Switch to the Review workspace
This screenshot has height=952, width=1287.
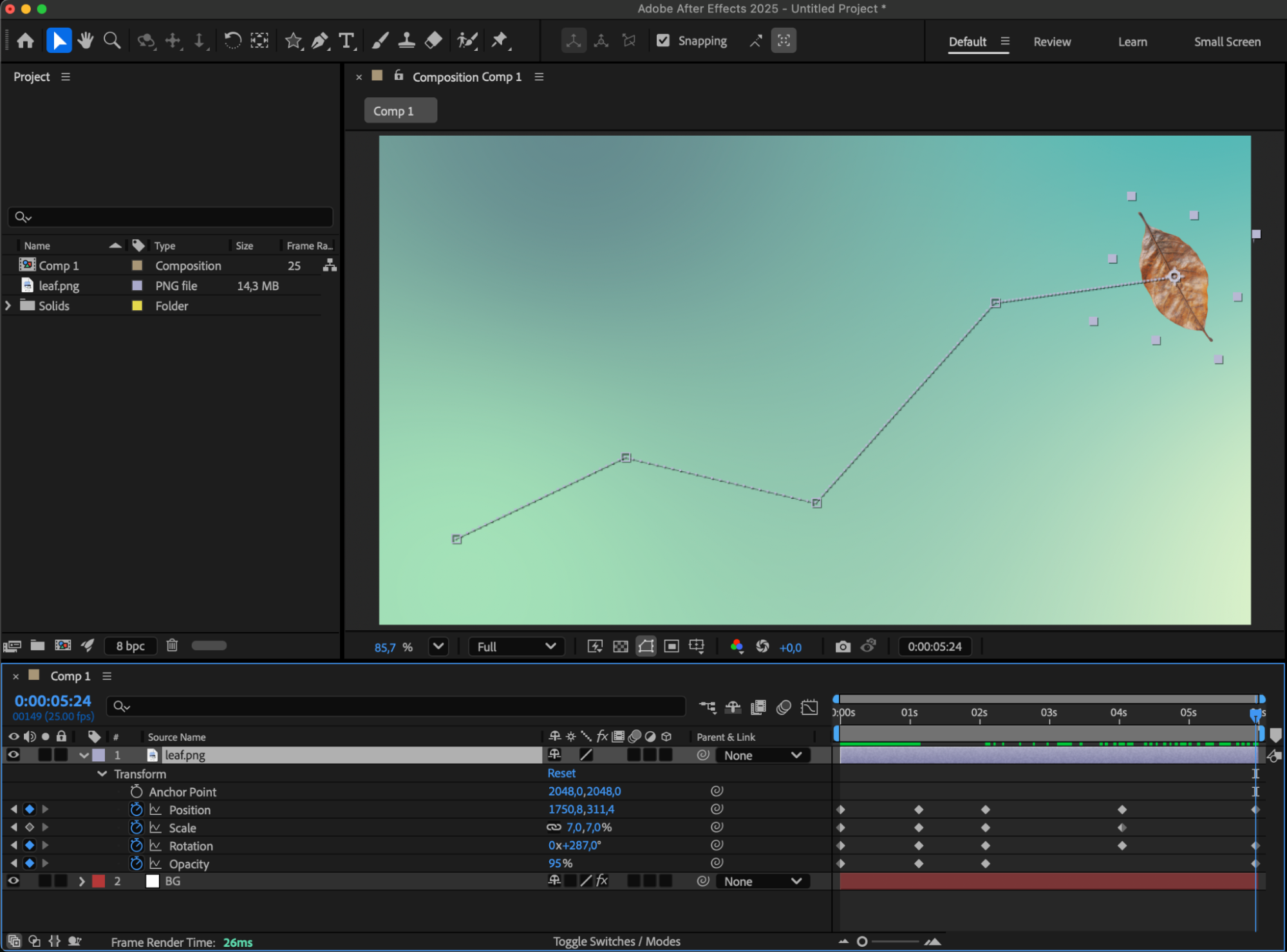[x=1051, y=42]
